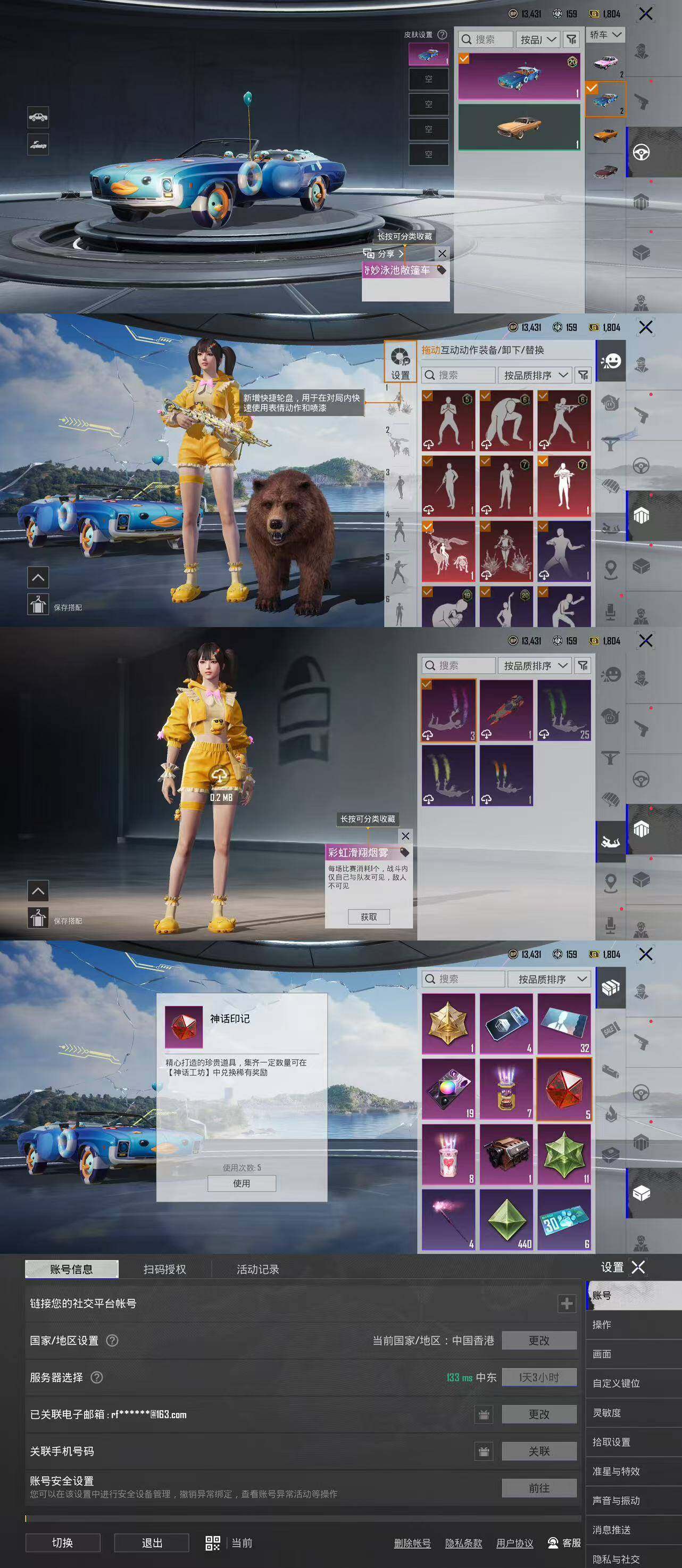The height and width of the screenshot is (1568, 682).
Task: Open the truncated 按品 sort dropdown
Action: click(538, 39)
